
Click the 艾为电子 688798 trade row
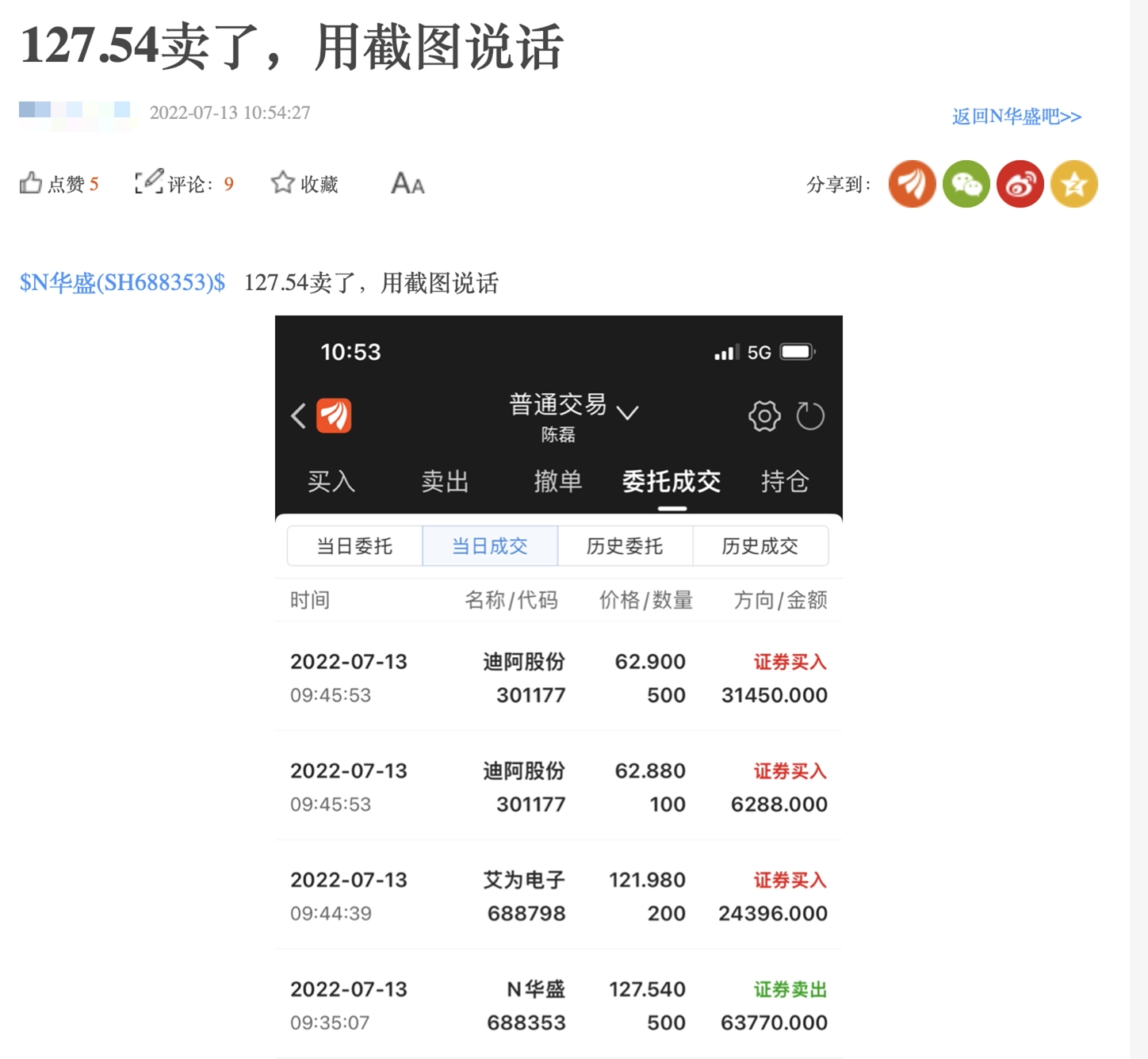click(558, 897)
